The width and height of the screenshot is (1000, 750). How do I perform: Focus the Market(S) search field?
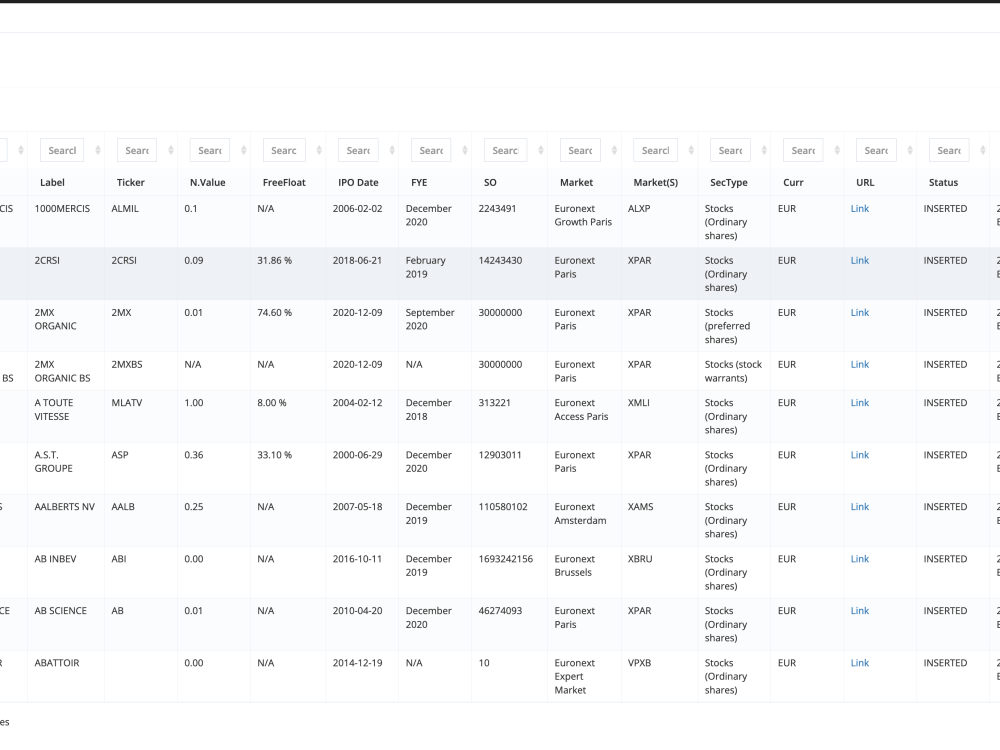pyautogui.click(x=656, y=151)
